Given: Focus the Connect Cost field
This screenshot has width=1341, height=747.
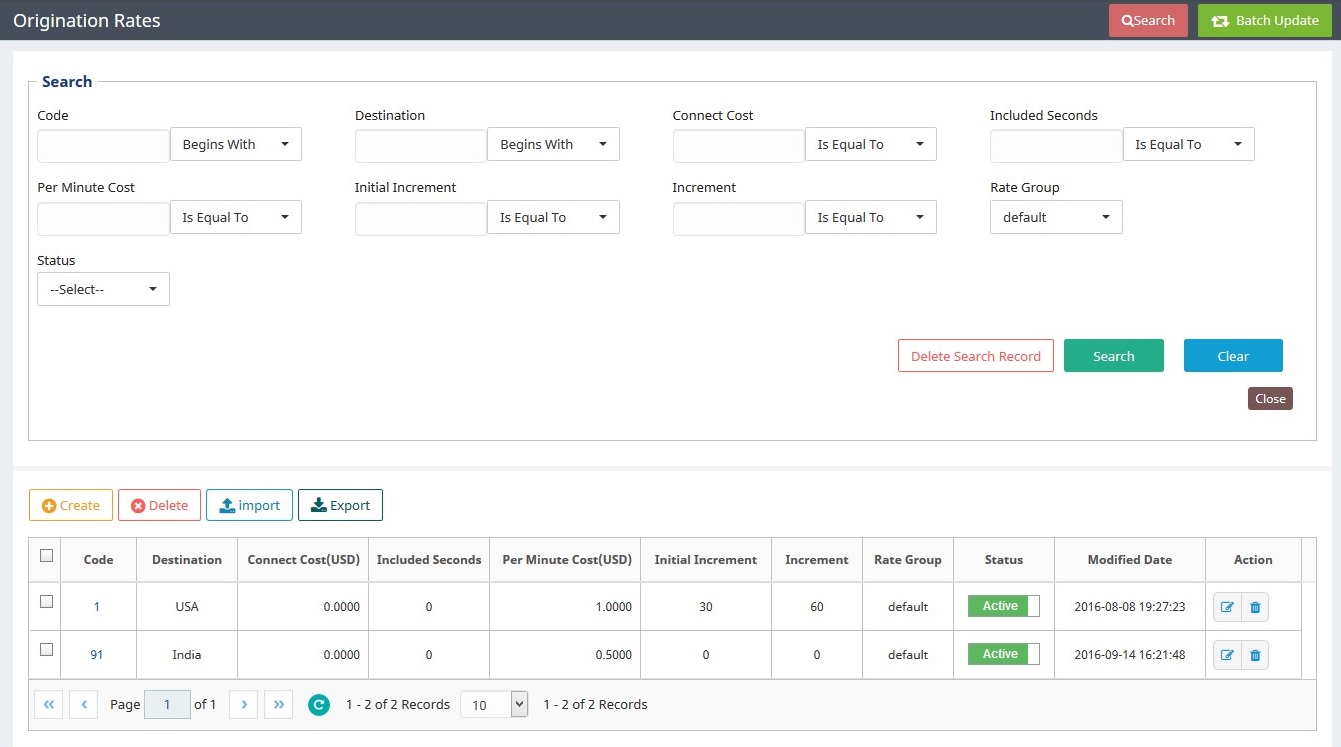Looking at the screenshot, I should (739, 145).
